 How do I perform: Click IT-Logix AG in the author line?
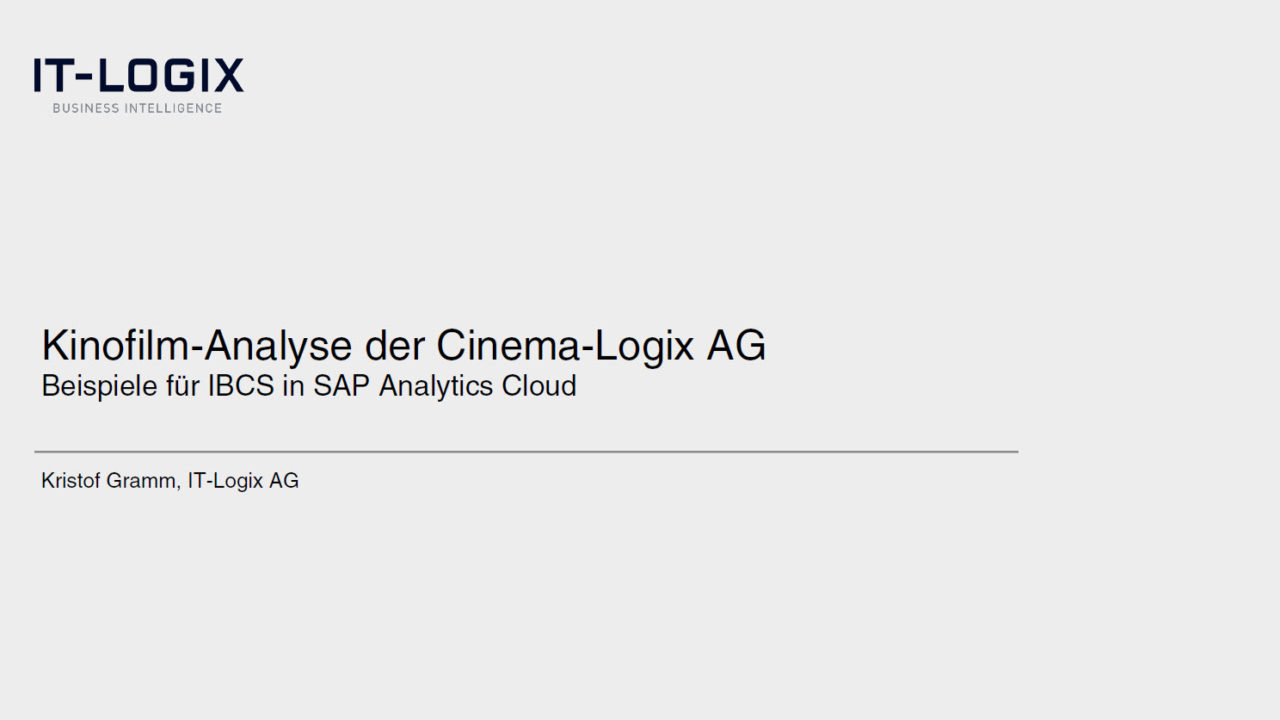pos(243,481)
